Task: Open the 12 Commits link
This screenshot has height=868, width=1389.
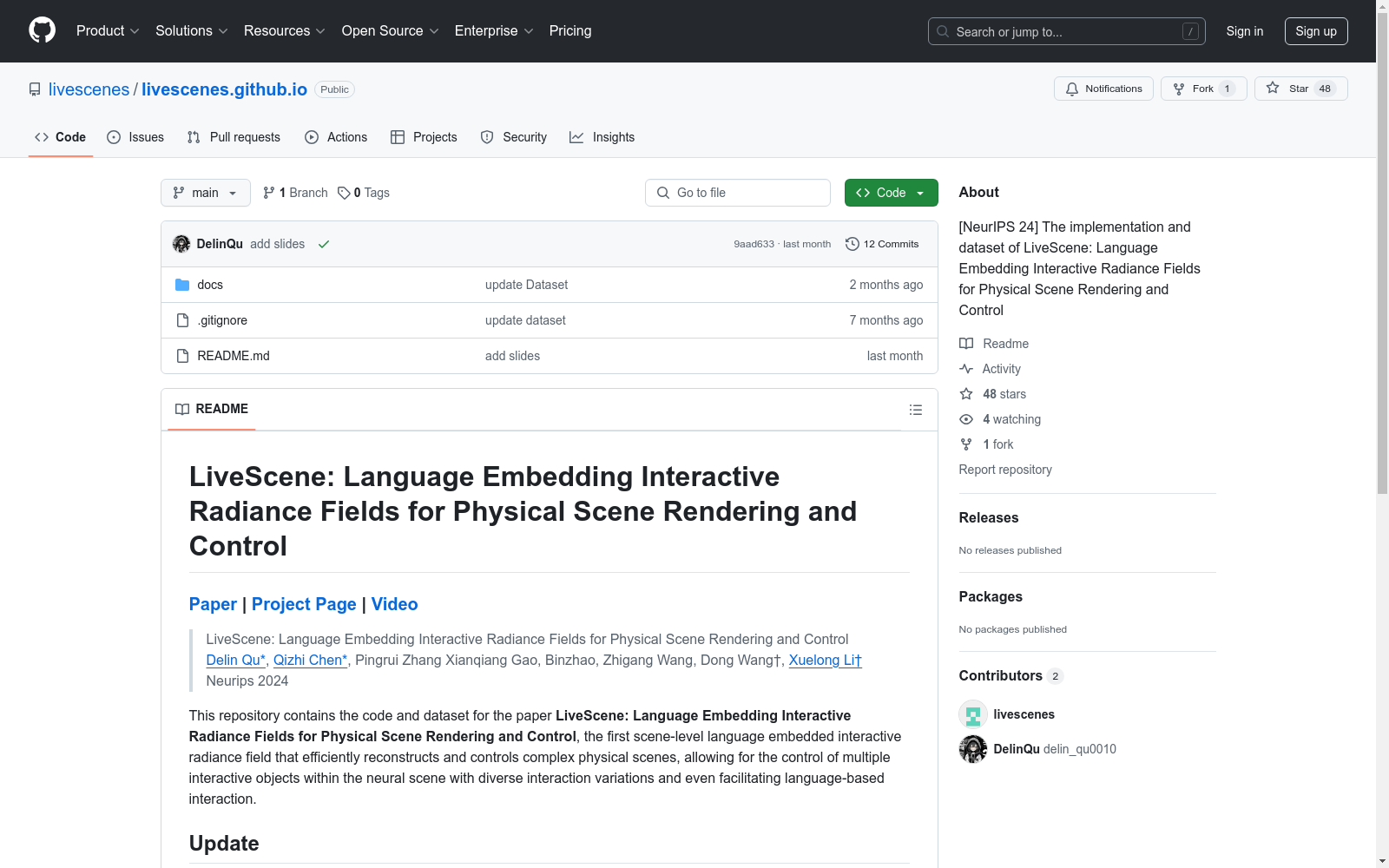Action: tap(882, 244)
